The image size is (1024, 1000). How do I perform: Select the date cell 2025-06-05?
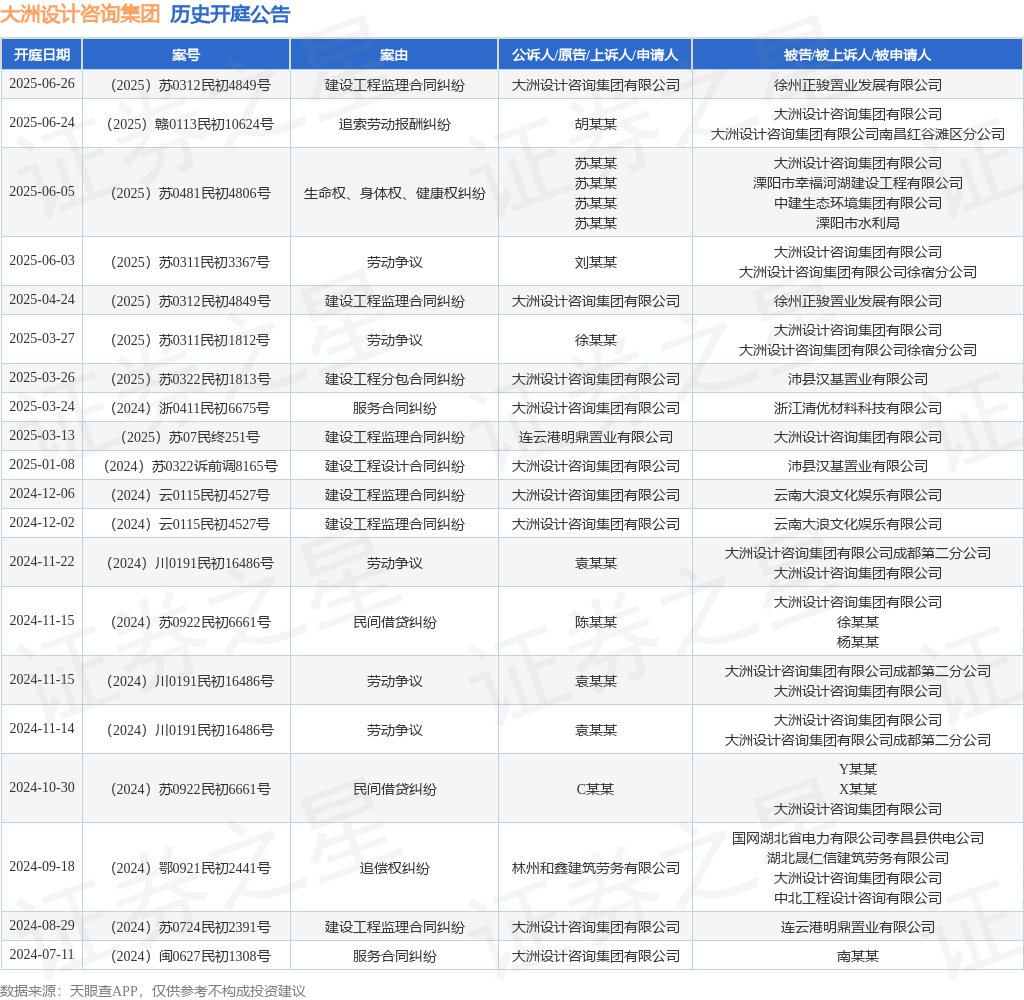[42, 191]
